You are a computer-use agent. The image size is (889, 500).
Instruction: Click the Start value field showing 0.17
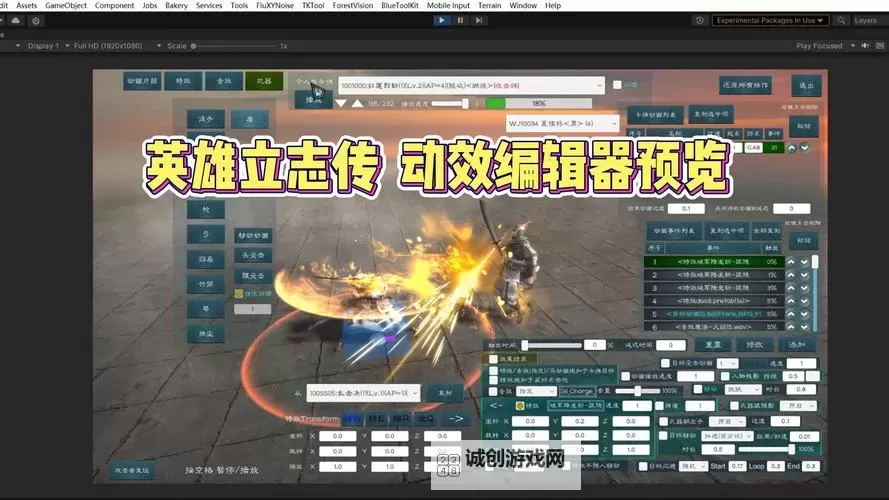pos(736,466)
